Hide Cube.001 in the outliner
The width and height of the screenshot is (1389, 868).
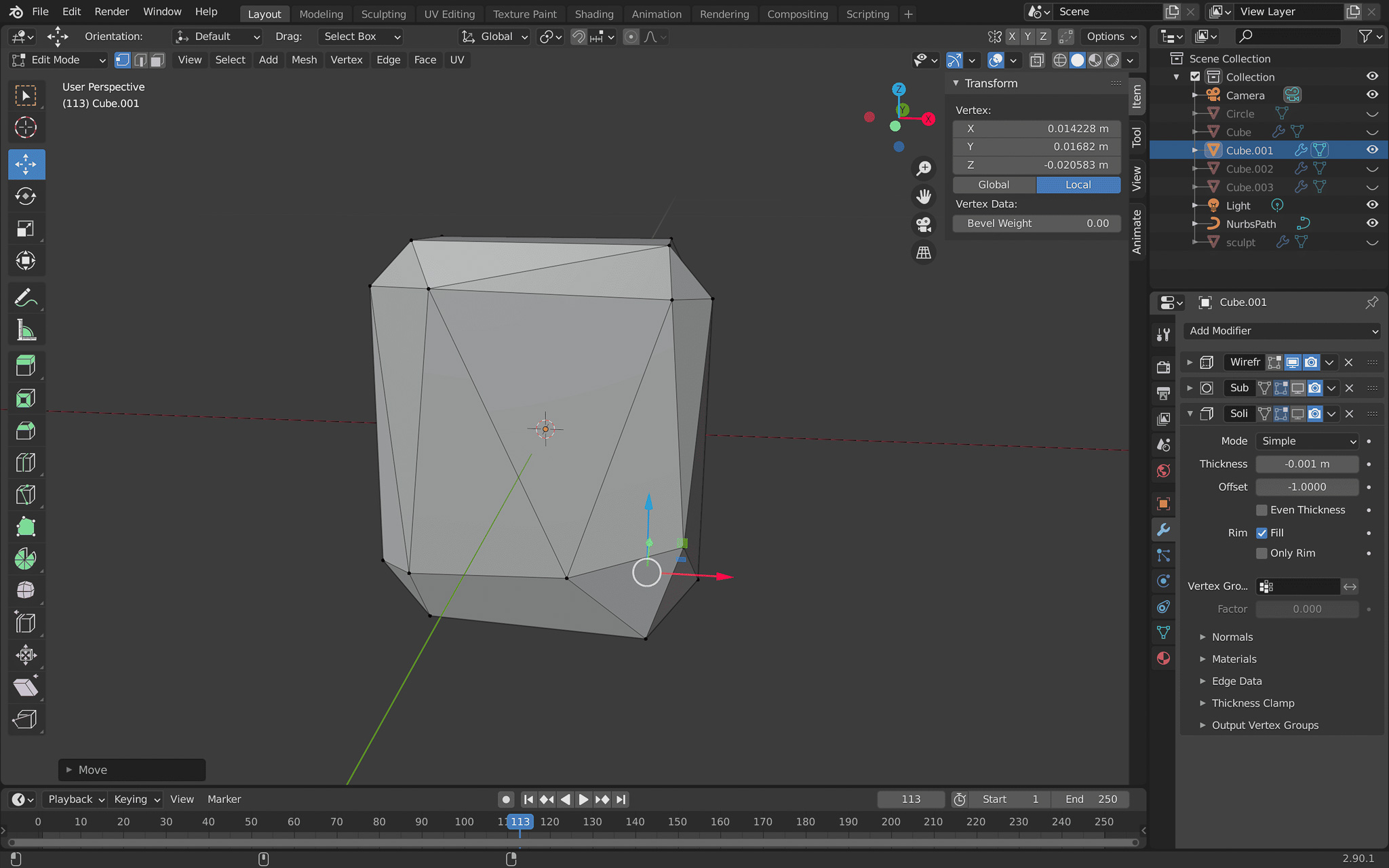click(x=1372, y=150)
